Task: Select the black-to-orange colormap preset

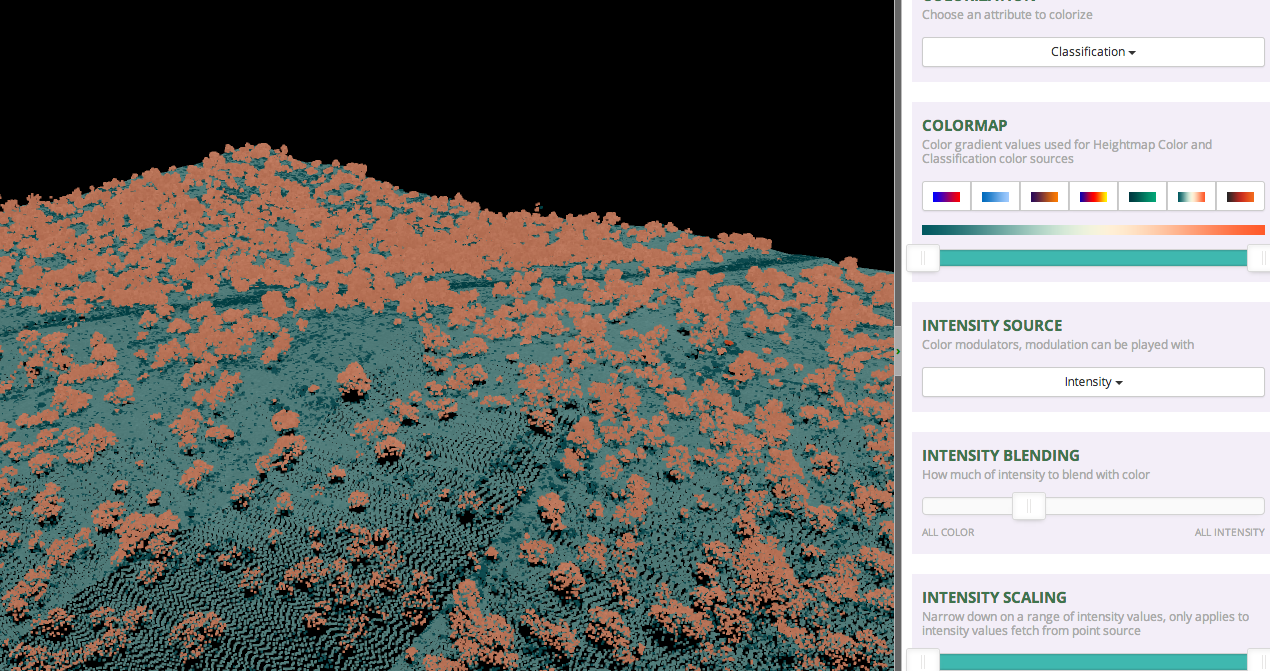Action: (1240, 196)
